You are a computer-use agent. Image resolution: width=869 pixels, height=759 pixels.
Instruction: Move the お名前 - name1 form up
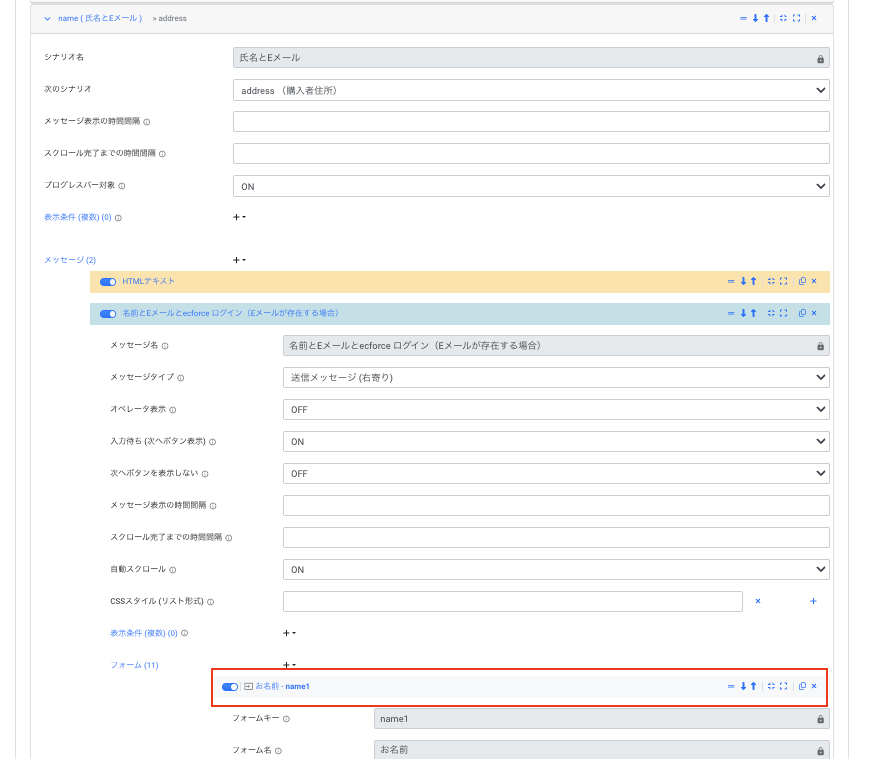(753, 686)
